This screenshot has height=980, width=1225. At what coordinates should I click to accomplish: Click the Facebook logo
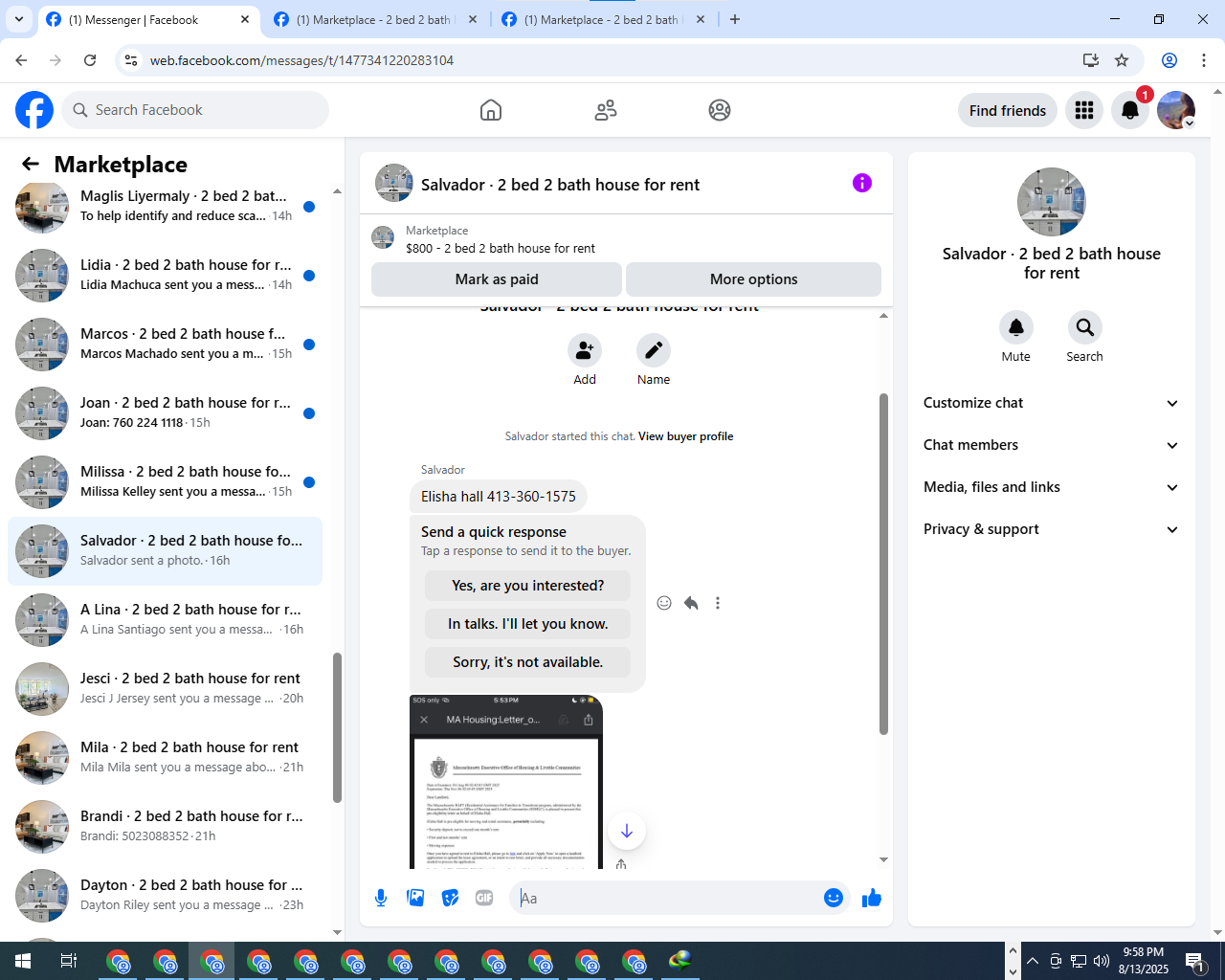34,110
